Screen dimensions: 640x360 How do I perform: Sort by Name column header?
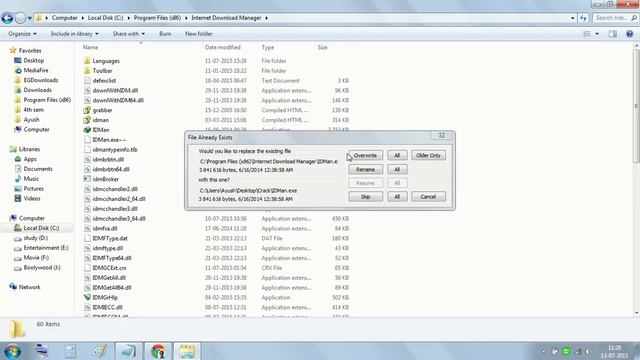click(x=91, y=47)
